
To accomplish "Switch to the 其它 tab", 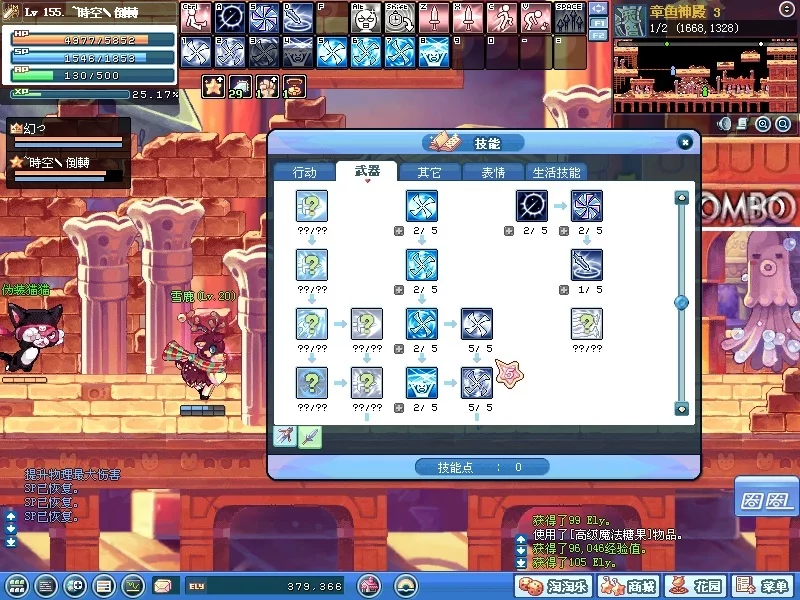I will coord(430,172).
